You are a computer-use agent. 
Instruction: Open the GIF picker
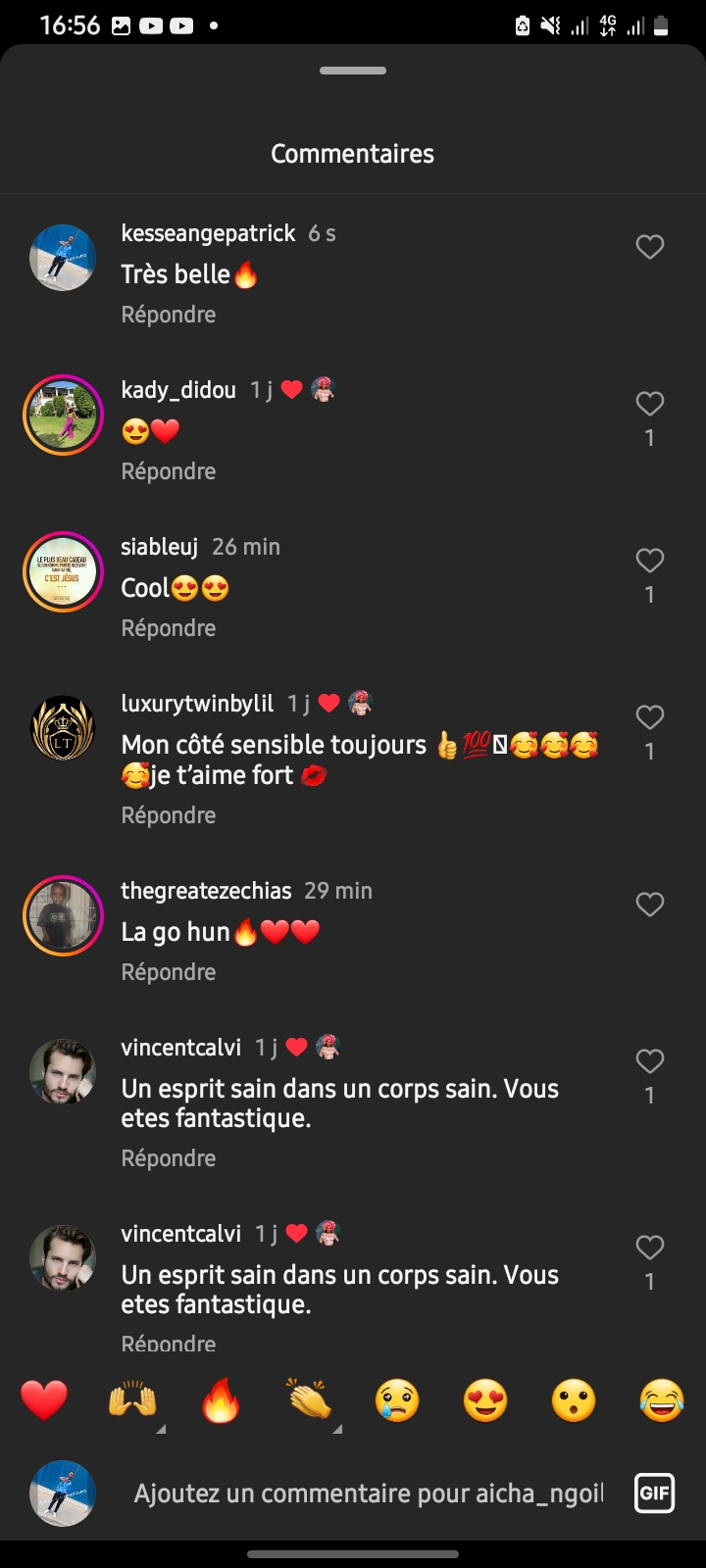pos(654,1494)
